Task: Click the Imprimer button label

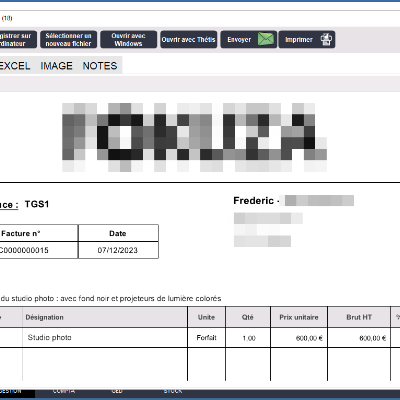Action: click(x=299, y=40)
